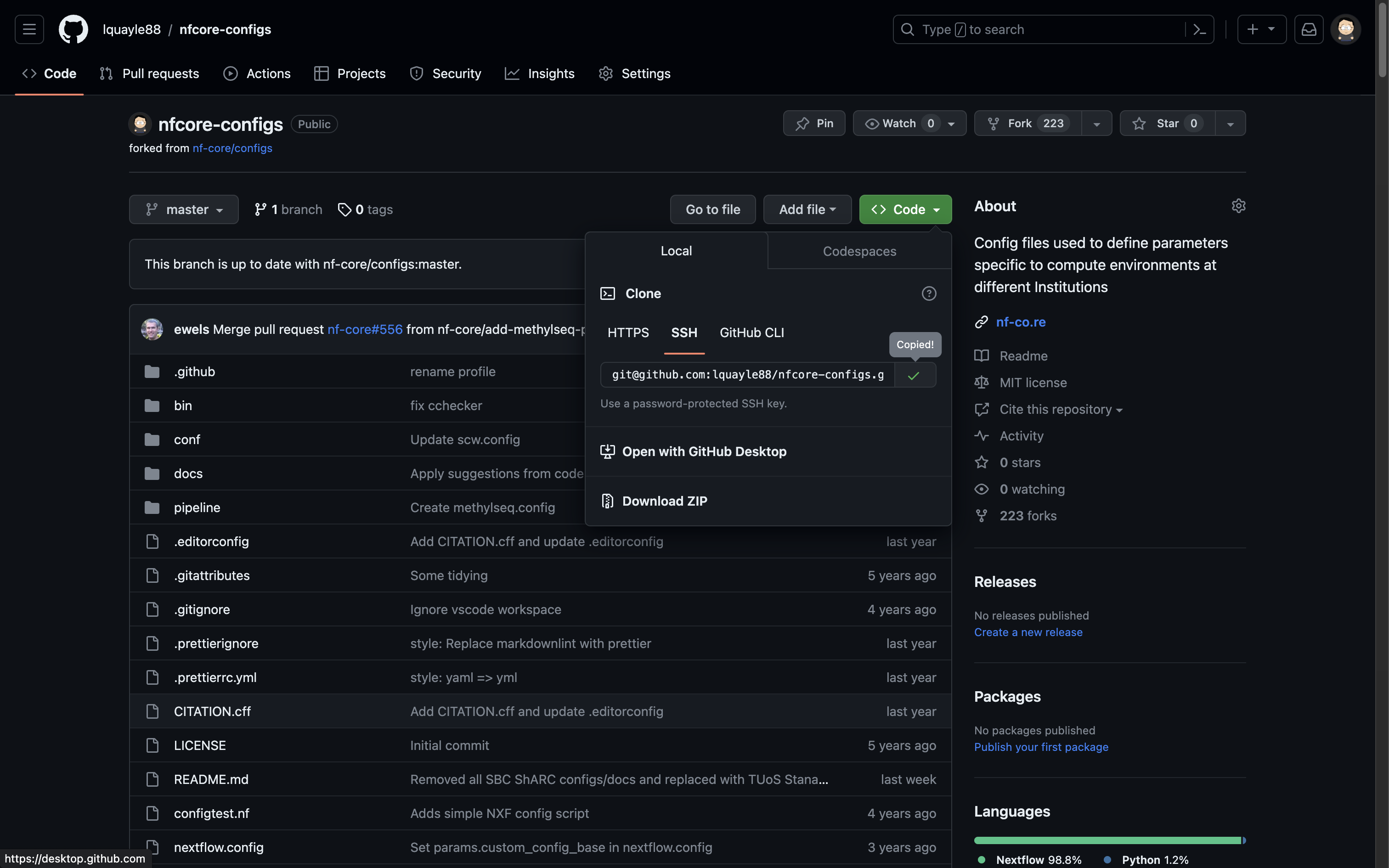Open the repository Settings tab
This screenshot has width=1389, height=868.
click(x=634, y=73)
